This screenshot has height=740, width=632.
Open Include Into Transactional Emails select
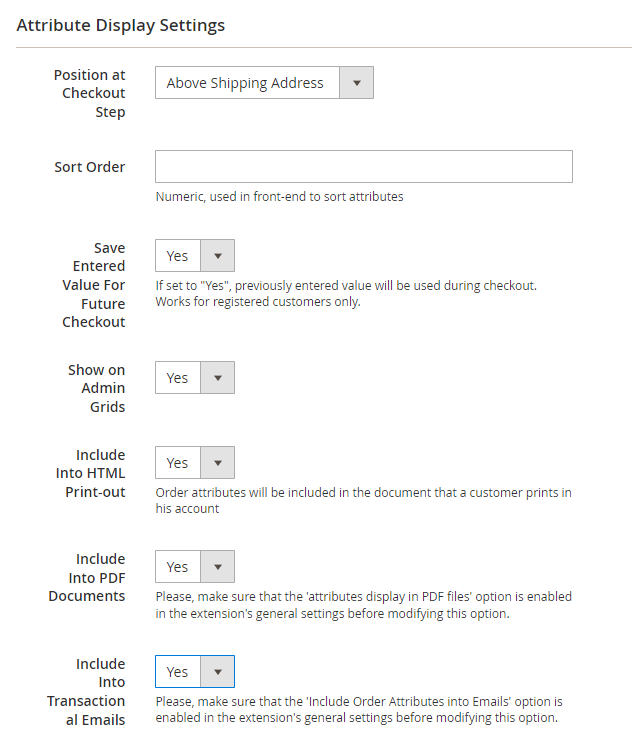coord(179,672)
